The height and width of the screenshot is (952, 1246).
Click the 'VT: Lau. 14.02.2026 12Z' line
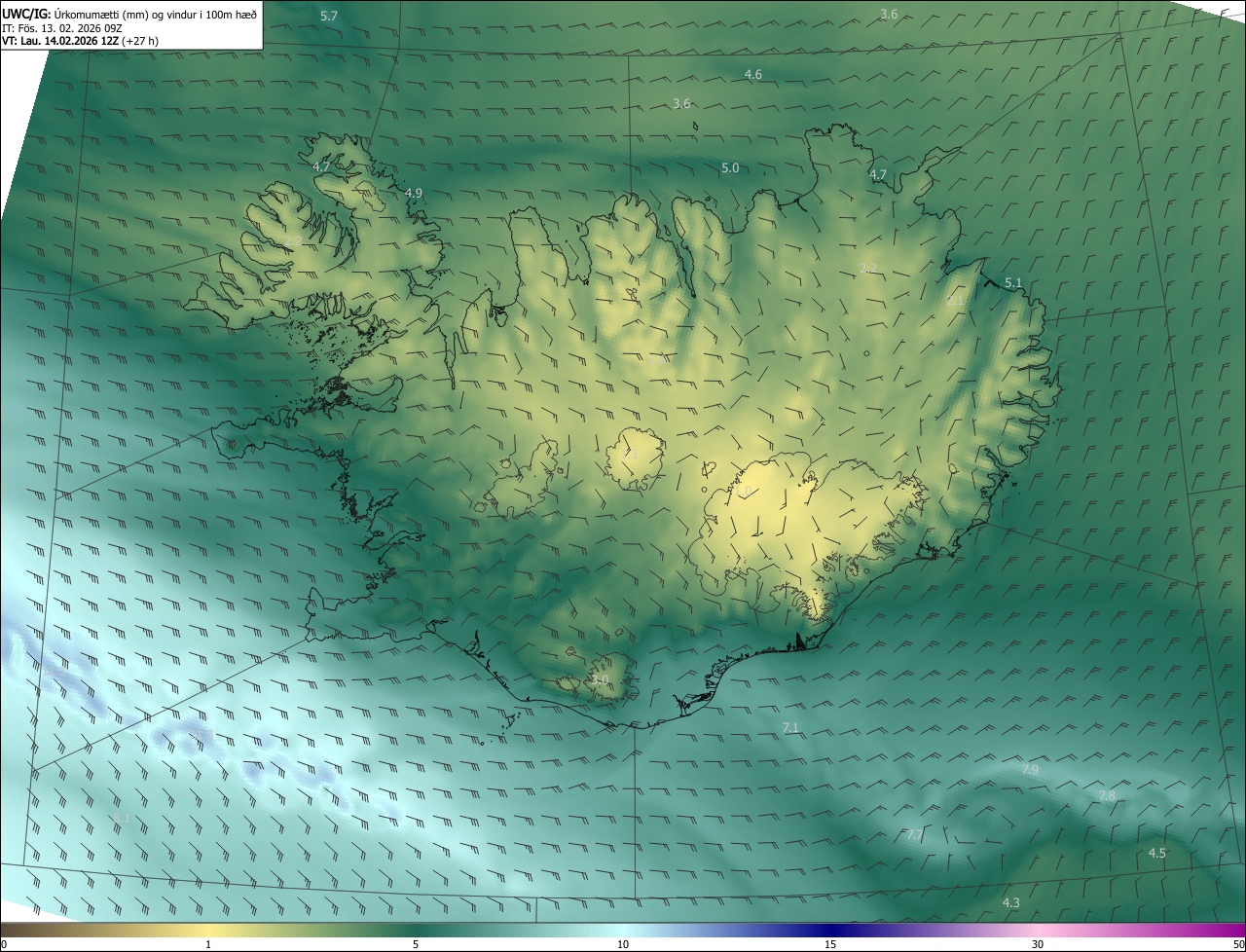(60, 41)
